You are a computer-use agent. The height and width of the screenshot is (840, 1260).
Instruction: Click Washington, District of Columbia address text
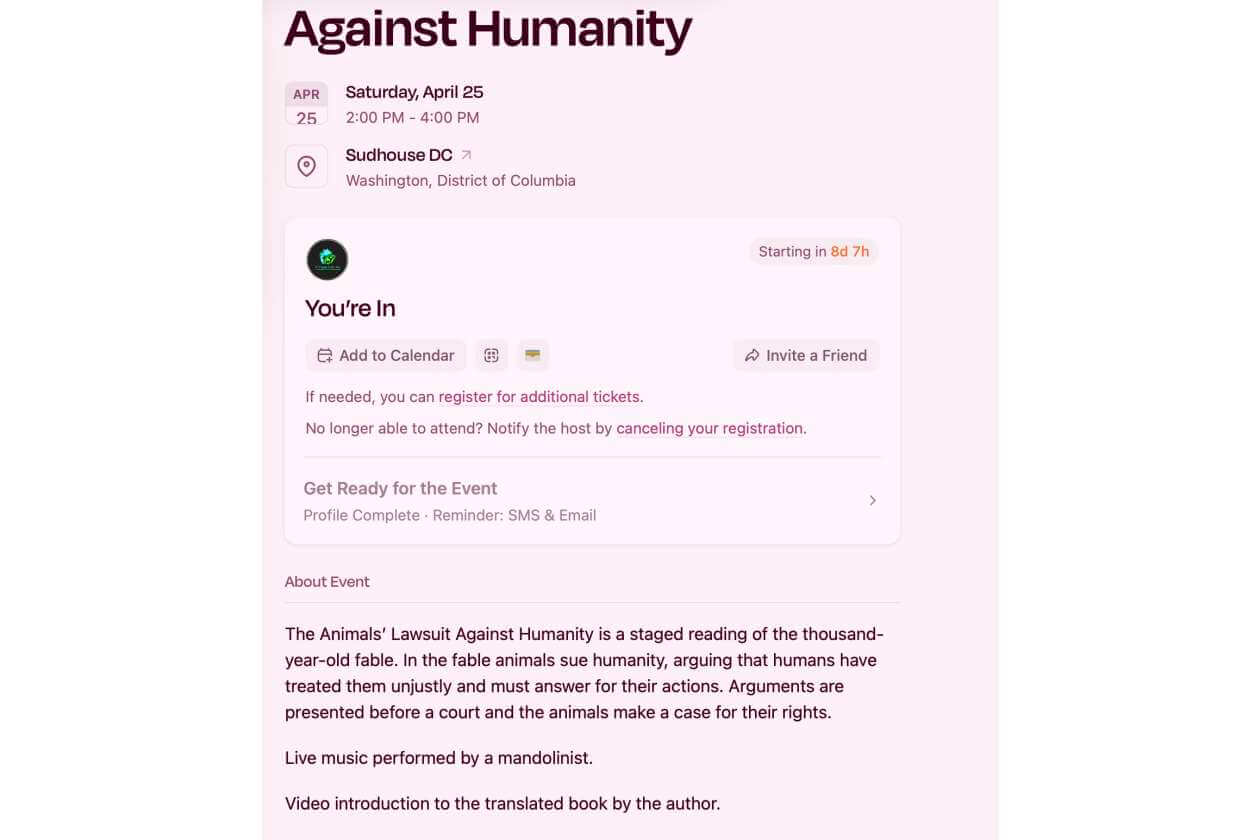tap(460, 181)
